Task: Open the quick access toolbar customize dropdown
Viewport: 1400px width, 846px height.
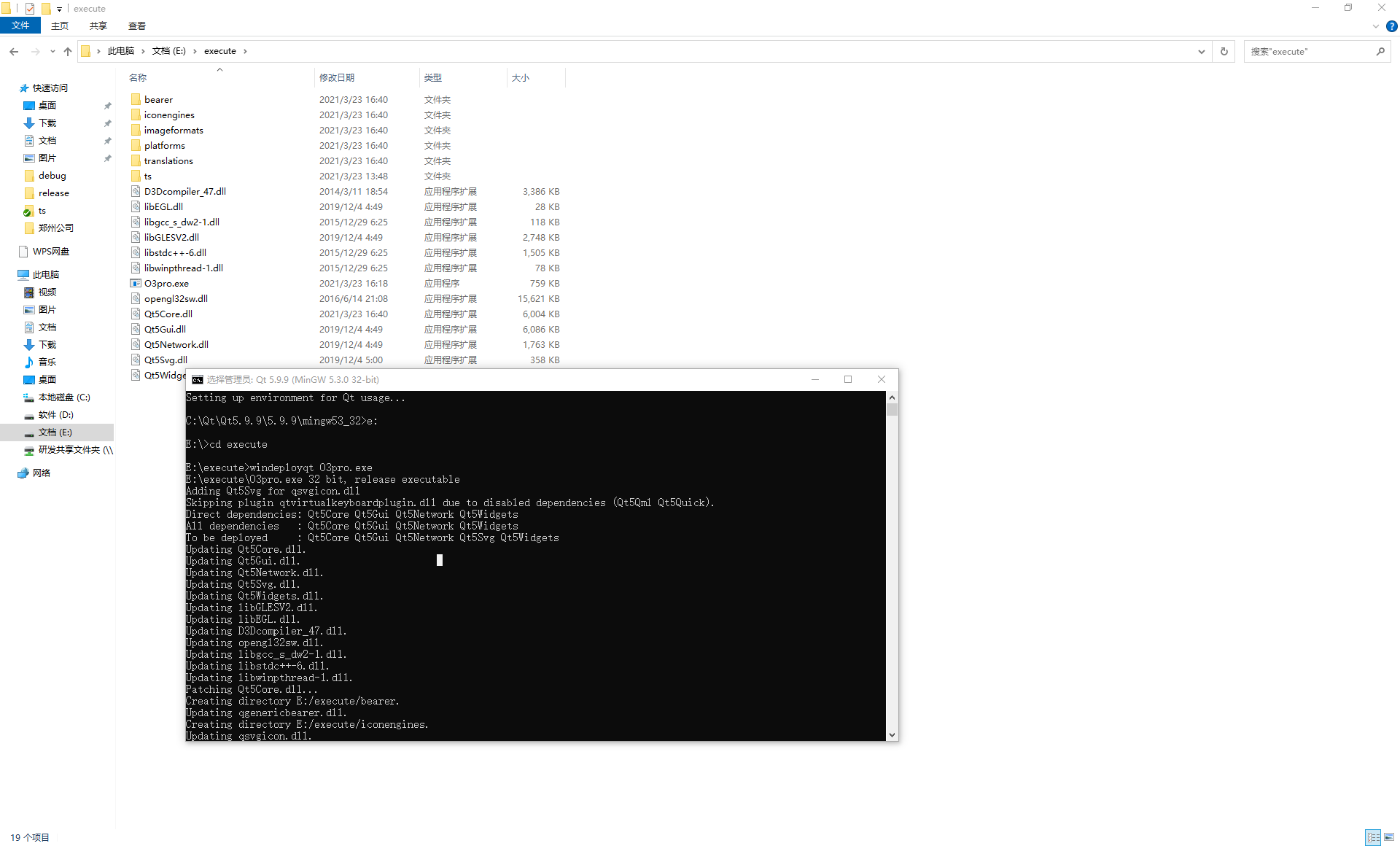Action: click(x=59, y=9)
